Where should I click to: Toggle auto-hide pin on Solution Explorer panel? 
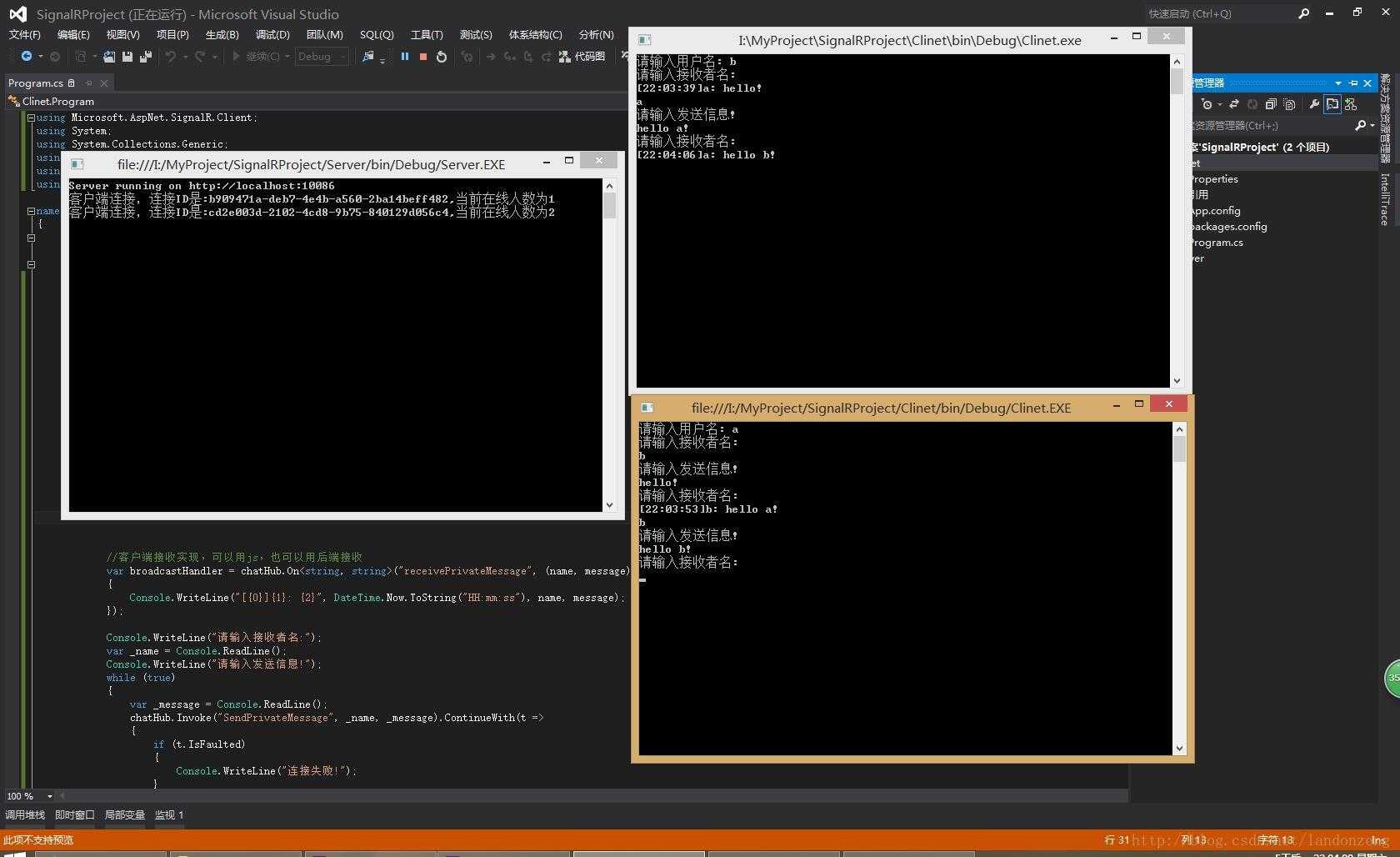[1353, 83]
